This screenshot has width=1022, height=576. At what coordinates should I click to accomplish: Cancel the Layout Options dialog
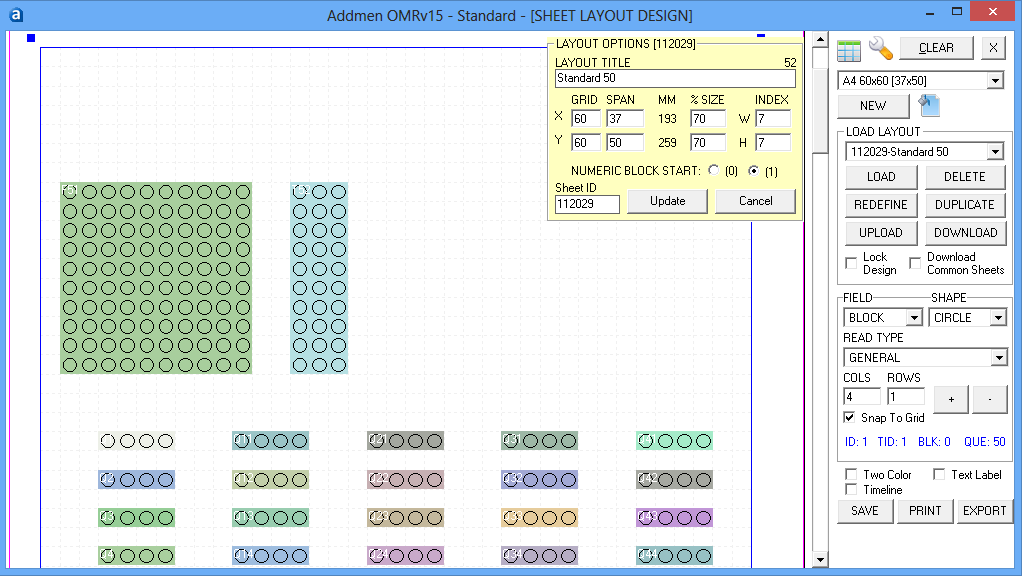[x=755, y=201]
